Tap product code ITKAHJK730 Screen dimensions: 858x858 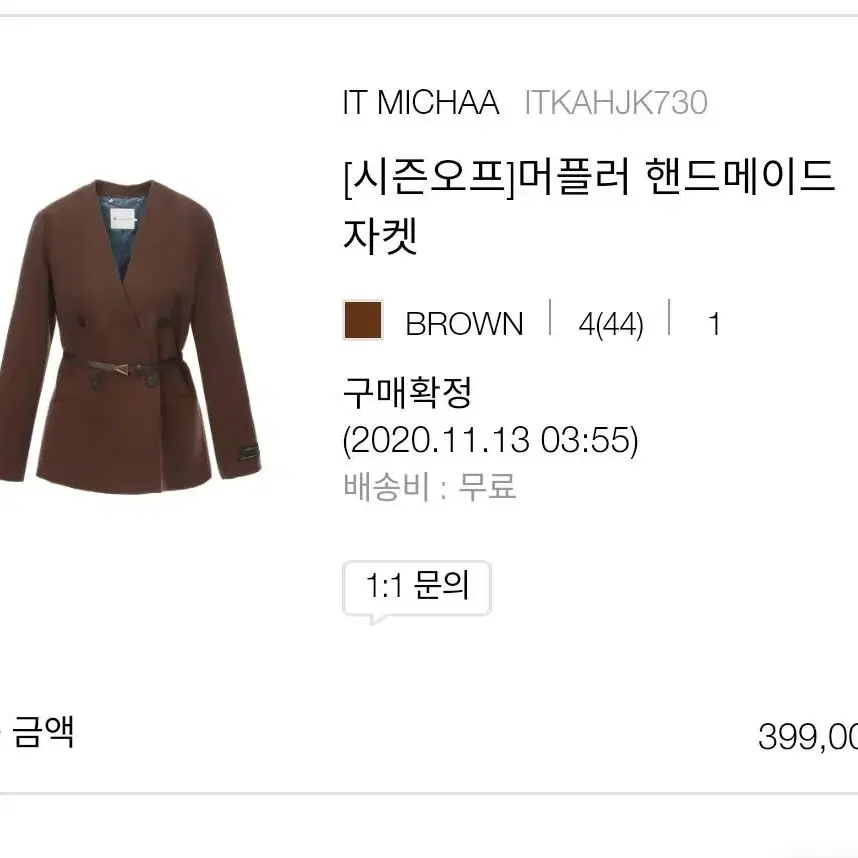pyautogui.click(x=616, y=102)
